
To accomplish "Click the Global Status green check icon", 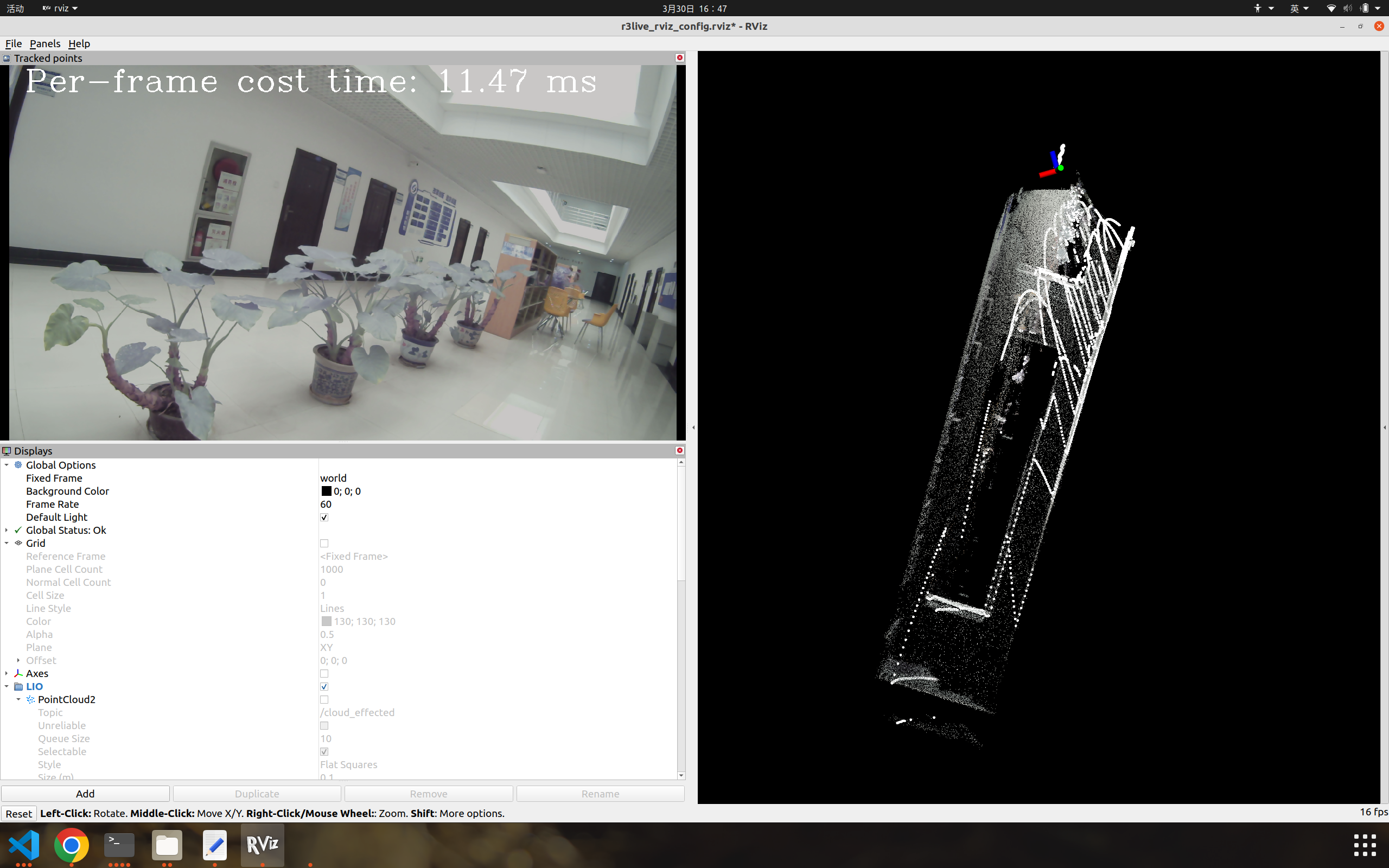I will click(x=18, y=530).
